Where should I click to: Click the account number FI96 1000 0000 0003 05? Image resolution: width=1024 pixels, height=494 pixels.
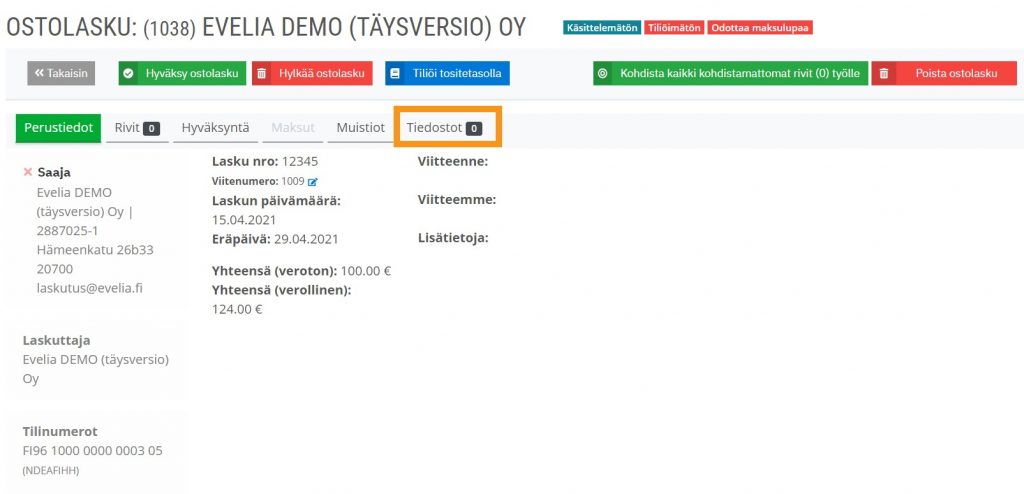pos(93,451)
